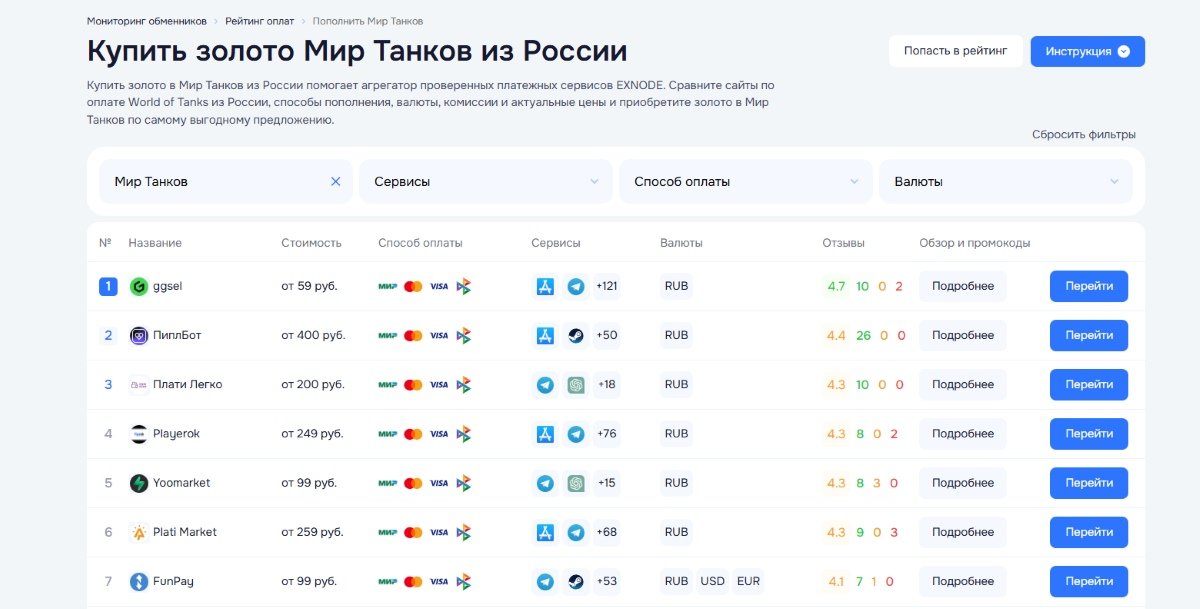Click the App Store icon in Playerok row
1200x609 pixels.
tap(545, 434)
